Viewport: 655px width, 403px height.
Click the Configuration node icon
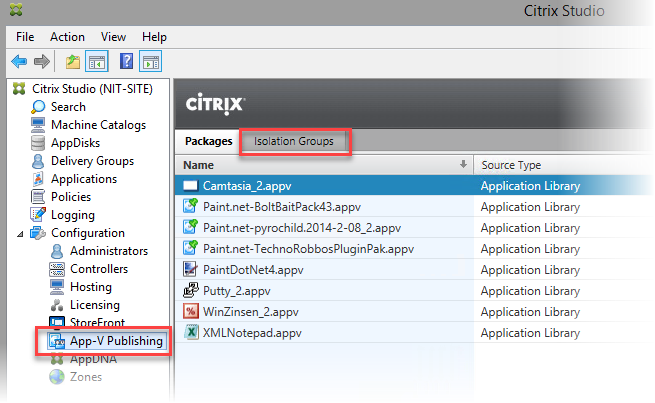click(38, 233)
